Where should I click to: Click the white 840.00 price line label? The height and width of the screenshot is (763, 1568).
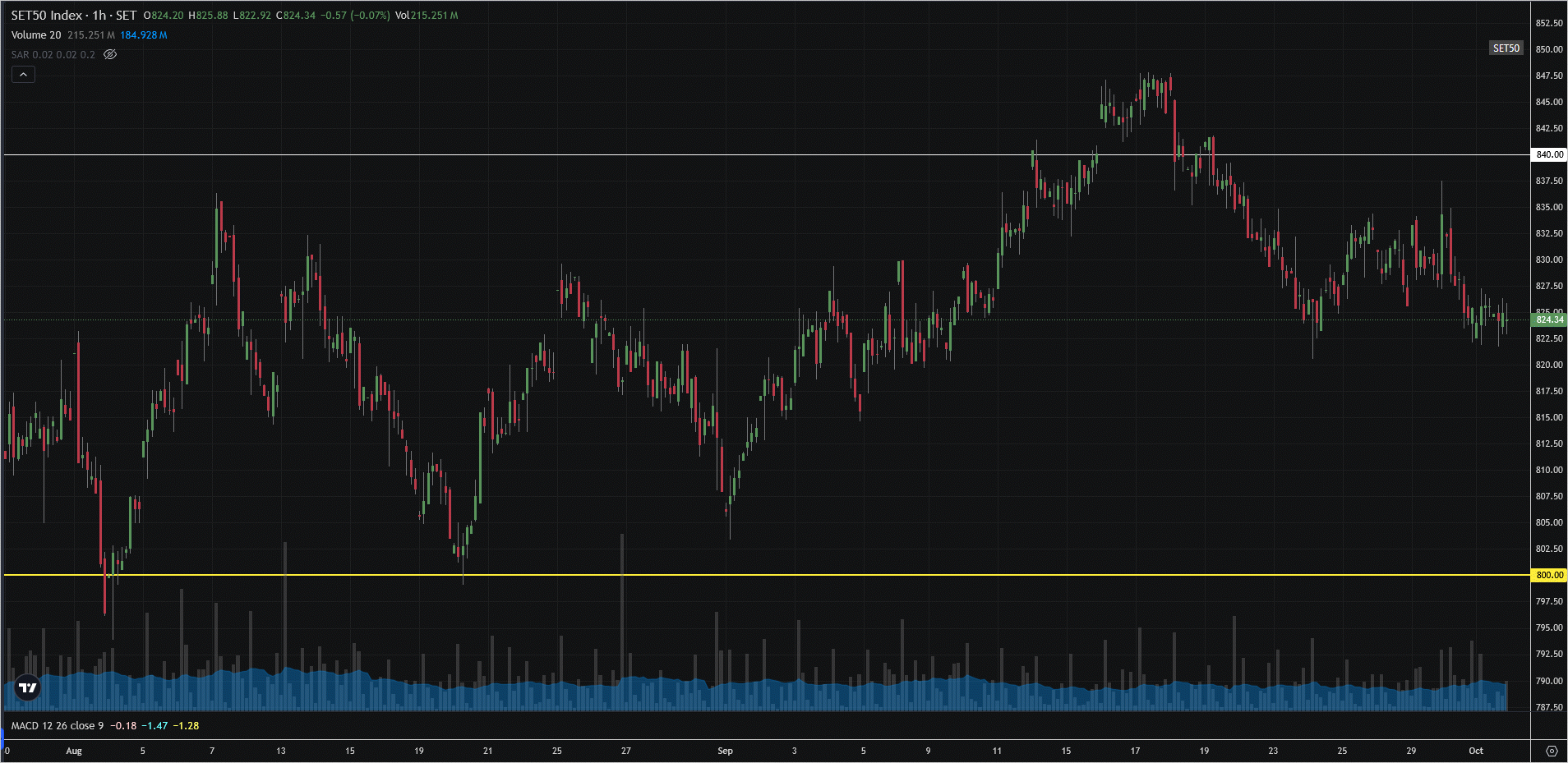pyautogui.click(x=1549, y=154)
